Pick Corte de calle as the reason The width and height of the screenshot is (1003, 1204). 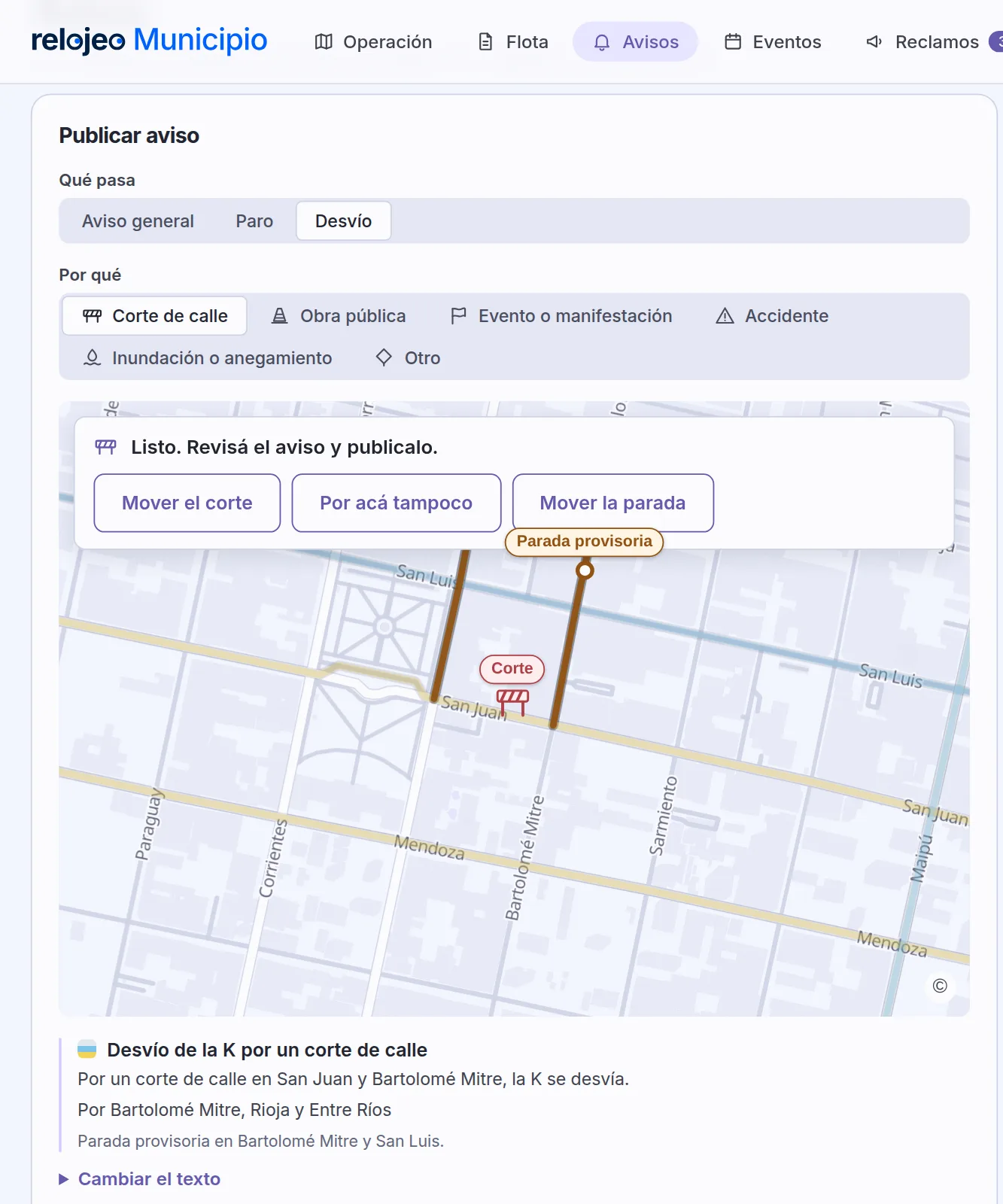[154, 316]
